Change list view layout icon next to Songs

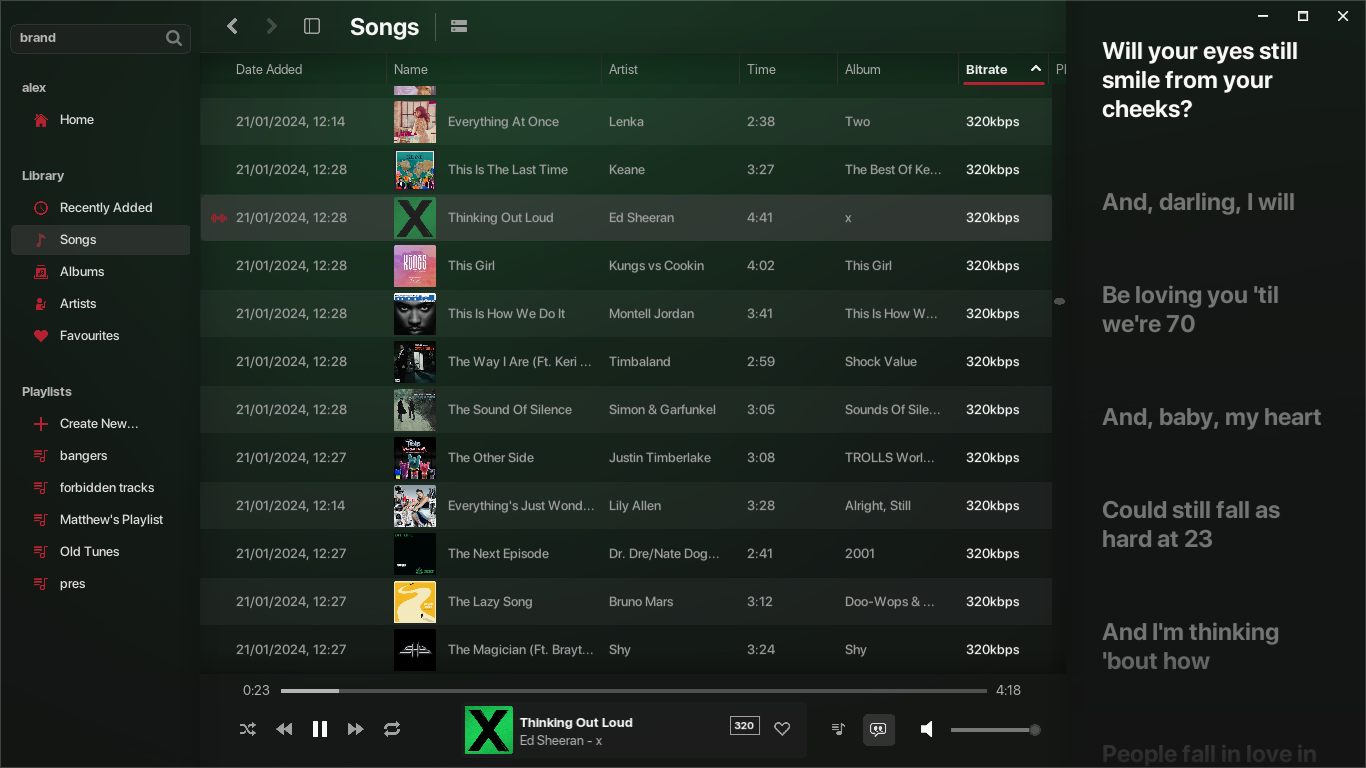click(x=459, y=26)
